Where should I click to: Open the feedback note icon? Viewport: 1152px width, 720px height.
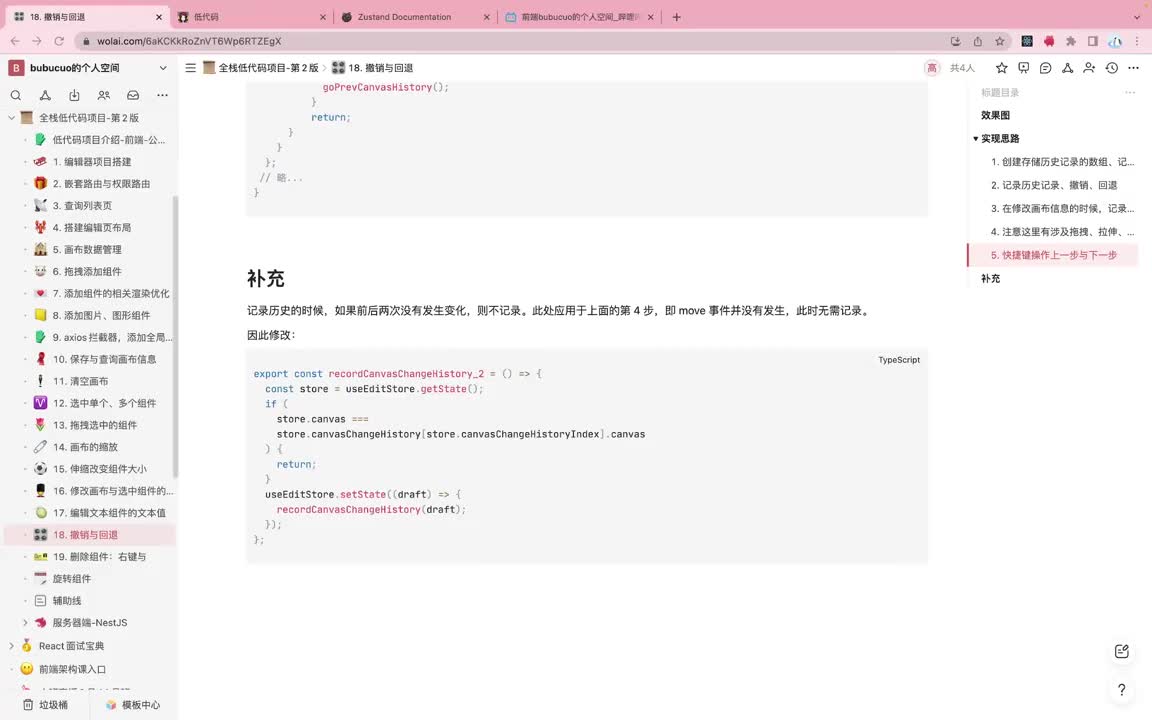[1121, 651]
